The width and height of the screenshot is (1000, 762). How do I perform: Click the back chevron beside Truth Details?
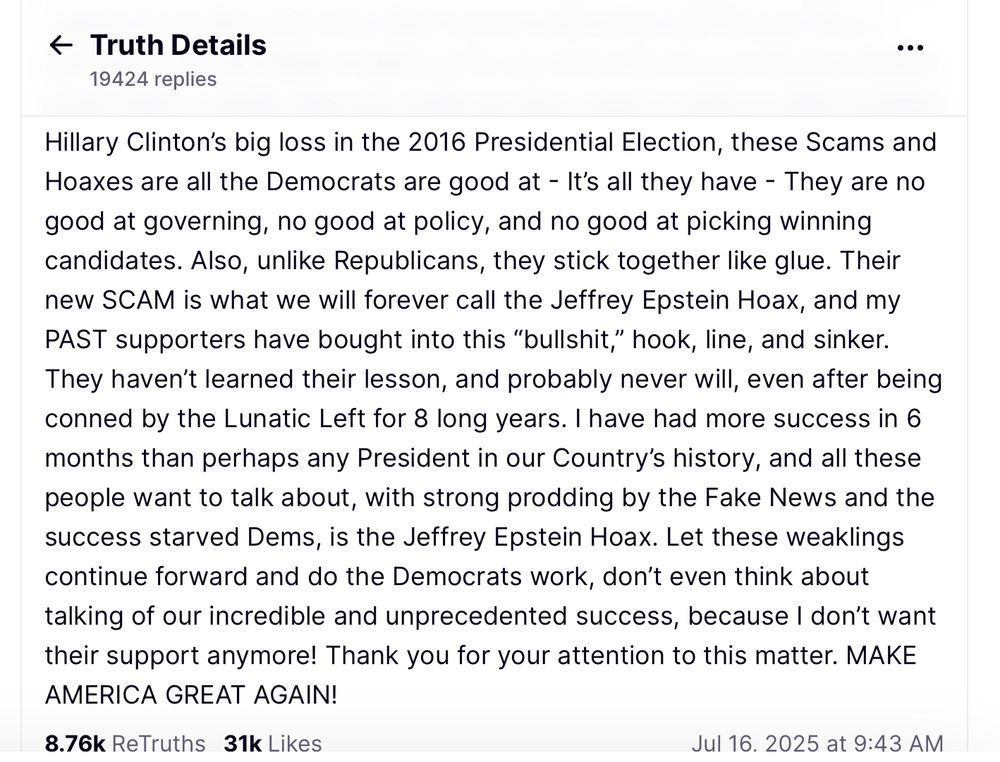click(61, 45)
